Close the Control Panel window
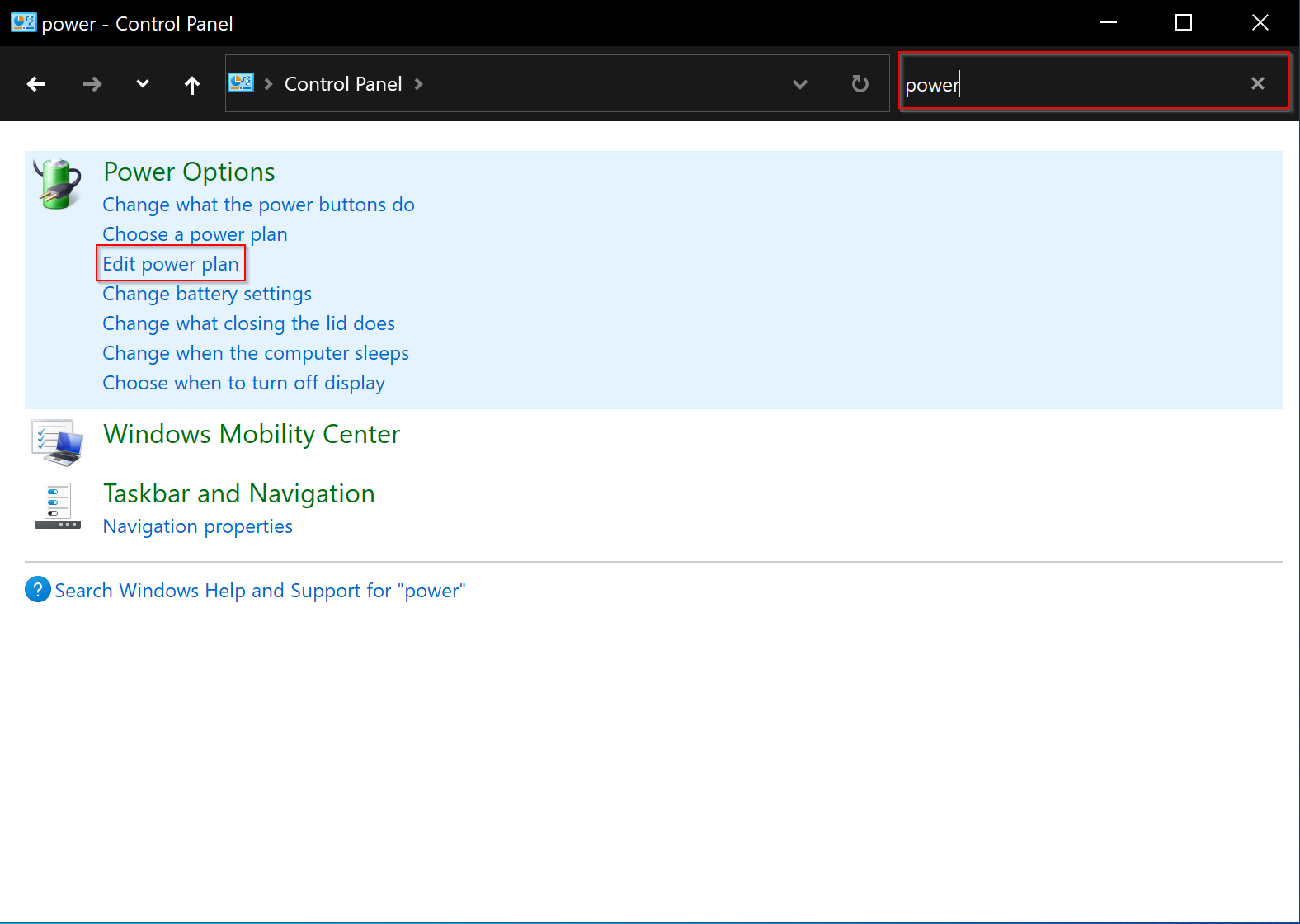The width and height of the screenshot is (1300, 924). click(1260, 23)
